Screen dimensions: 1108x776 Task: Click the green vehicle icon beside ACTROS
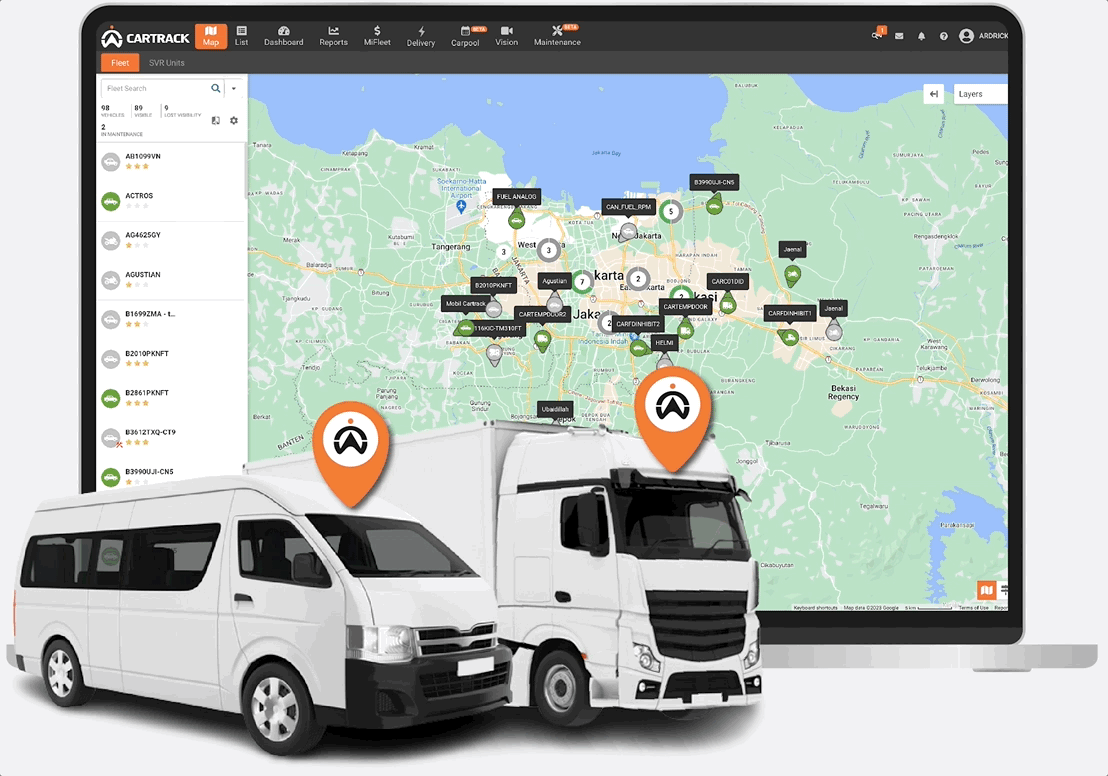coord(110,201)
